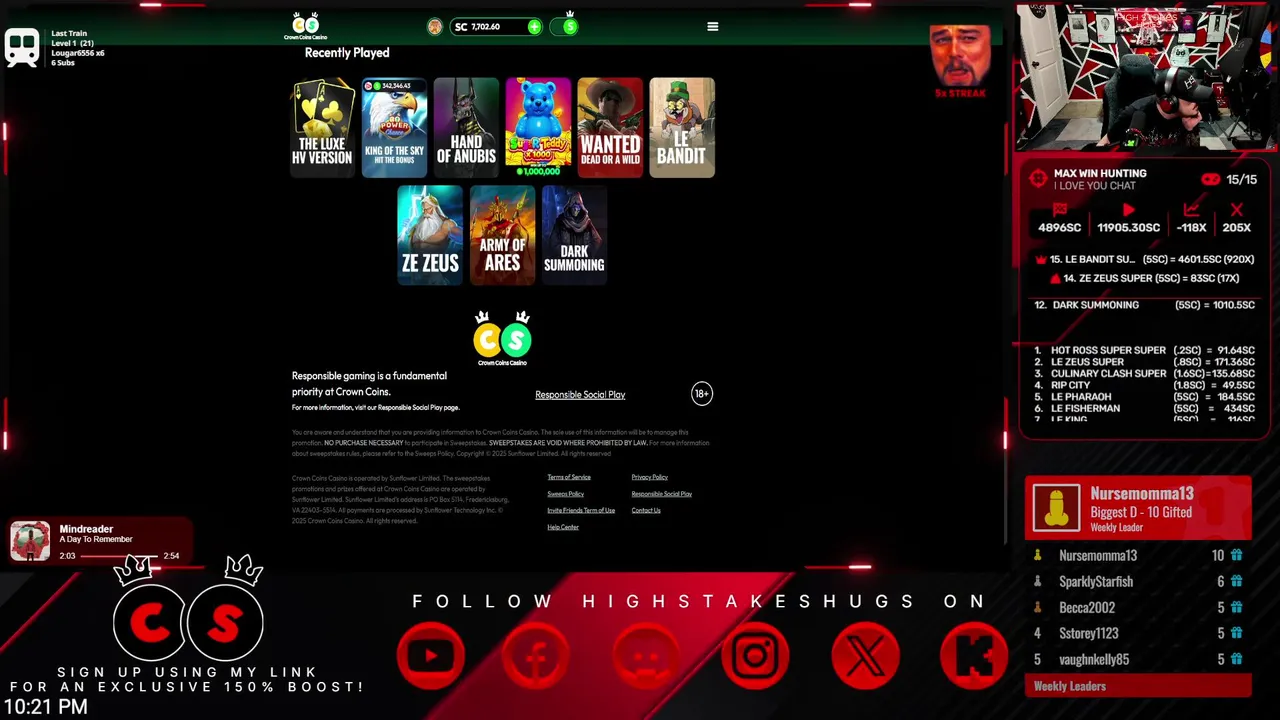Open Sweeps Policy link
The image size is (1280, 720).
pyautogui.click(x=566, y=494)
